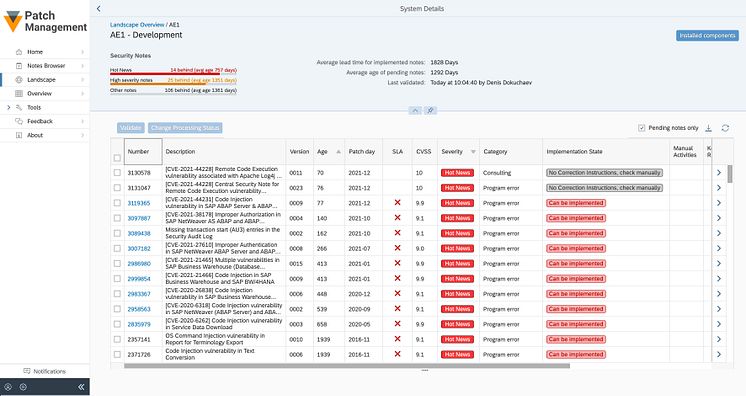This screenshot has height=396, width=746.
Task: Expand the Tools tree item
Action: (x=9, y=108)
